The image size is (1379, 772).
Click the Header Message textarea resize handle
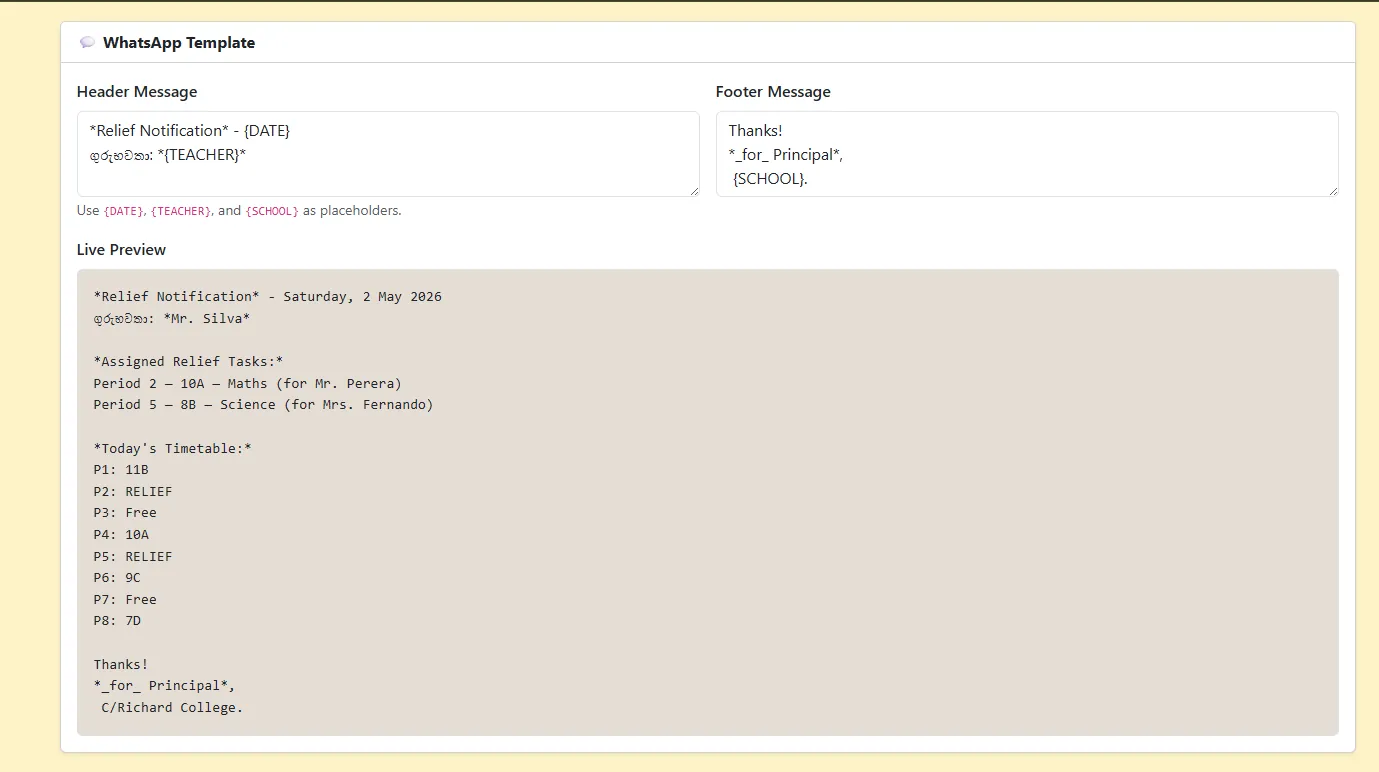coord(693,190)
